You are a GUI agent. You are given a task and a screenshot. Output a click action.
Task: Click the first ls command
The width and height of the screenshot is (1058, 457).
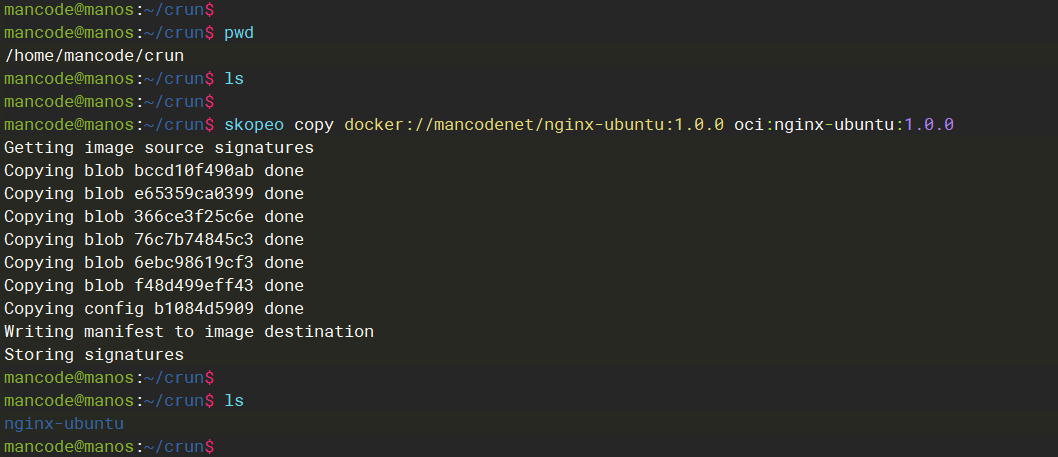(x=234, y=79)
